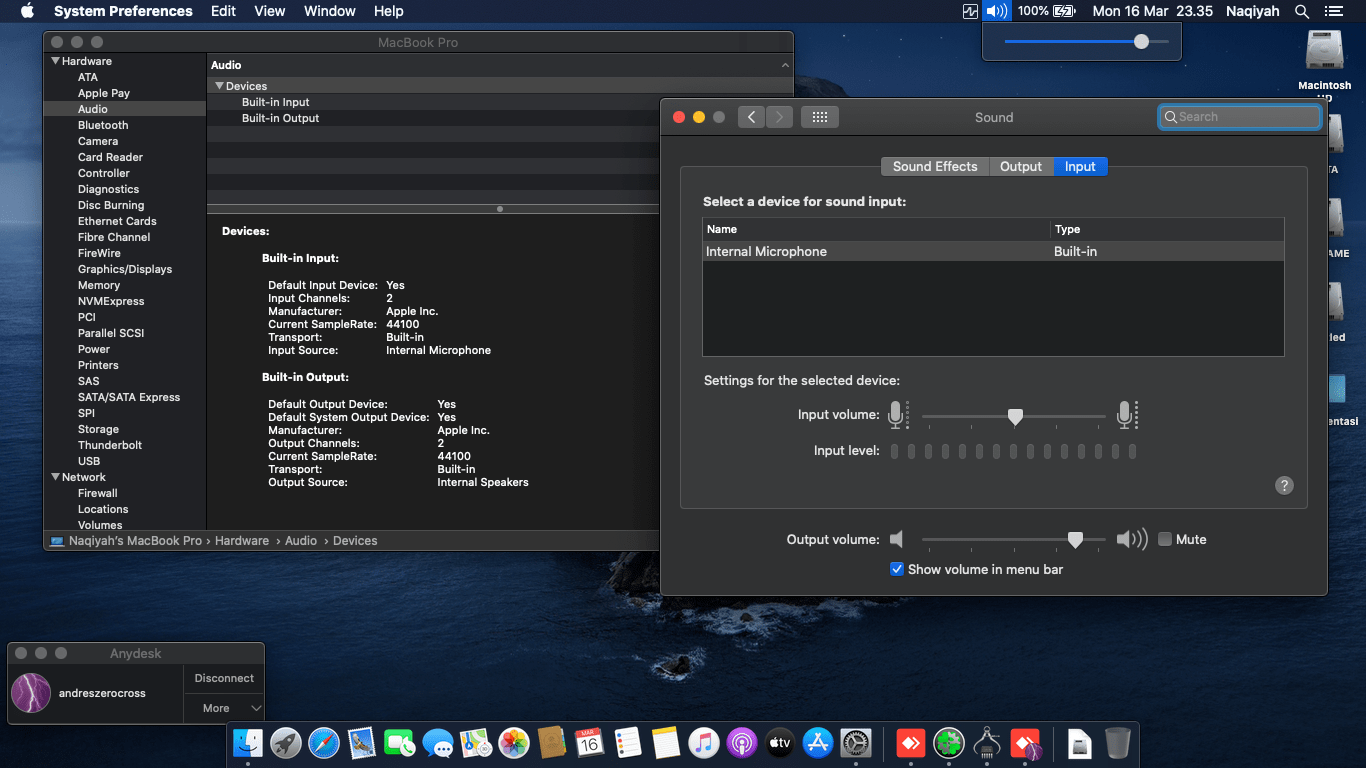
Task: Open Finder from the dock
Action: [248, 743]
